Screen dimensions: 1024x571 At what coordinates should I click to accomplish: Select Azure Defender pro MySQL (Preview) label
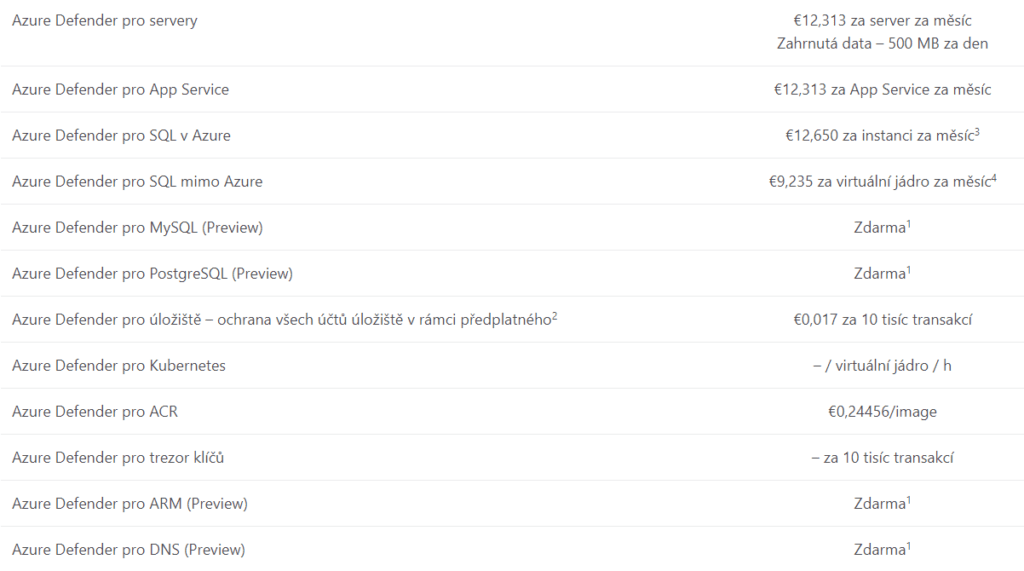[x=137, y=228]
